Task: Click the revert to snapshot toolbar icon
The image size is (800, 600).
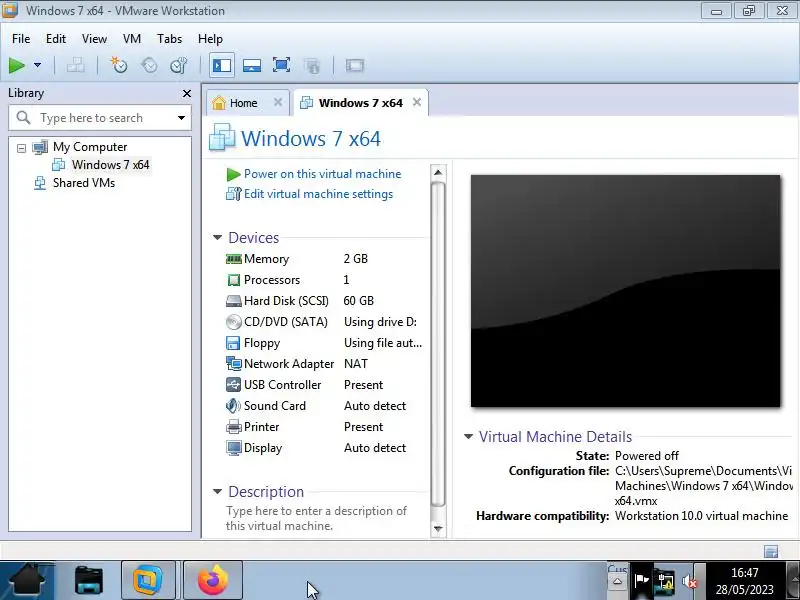Action: click(149, 65)
